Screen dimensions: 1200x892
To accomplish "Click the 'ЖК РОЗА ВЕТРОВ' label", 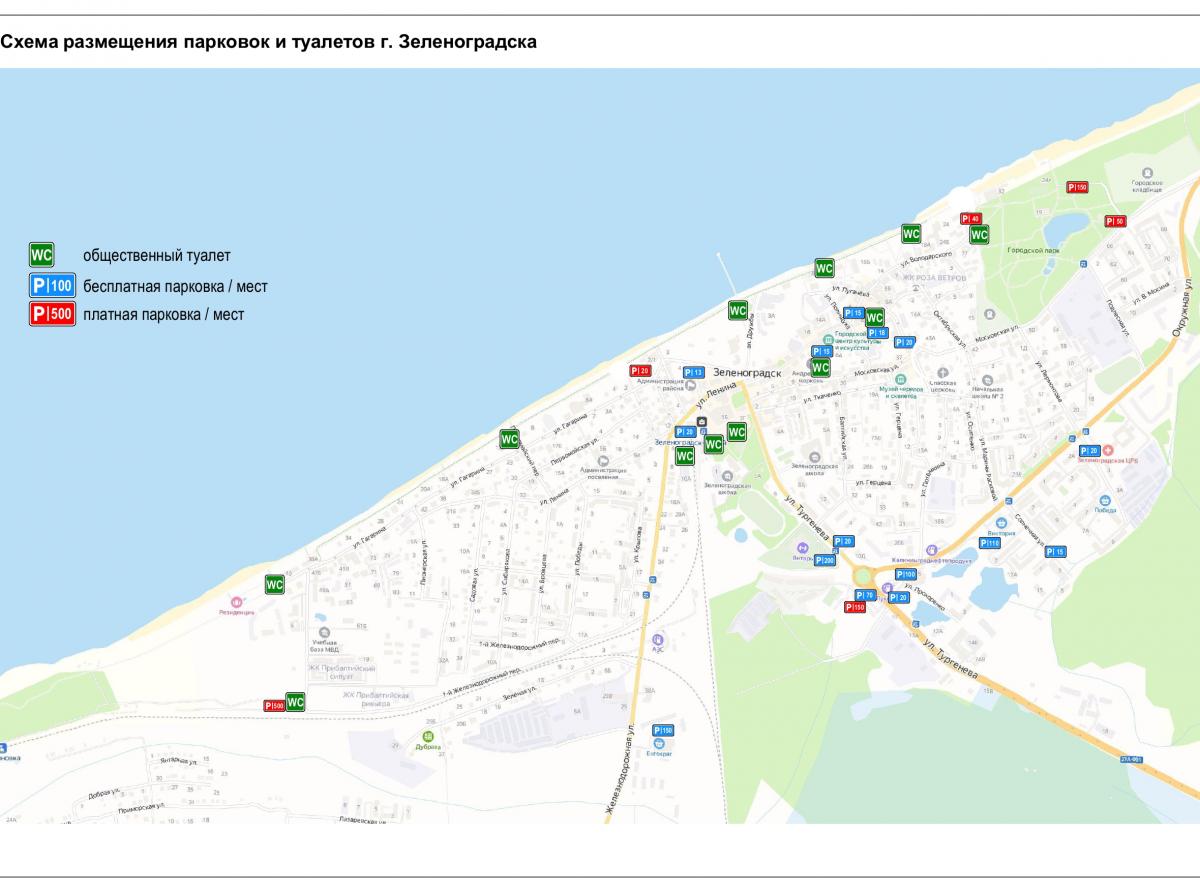I will [933, 277].
